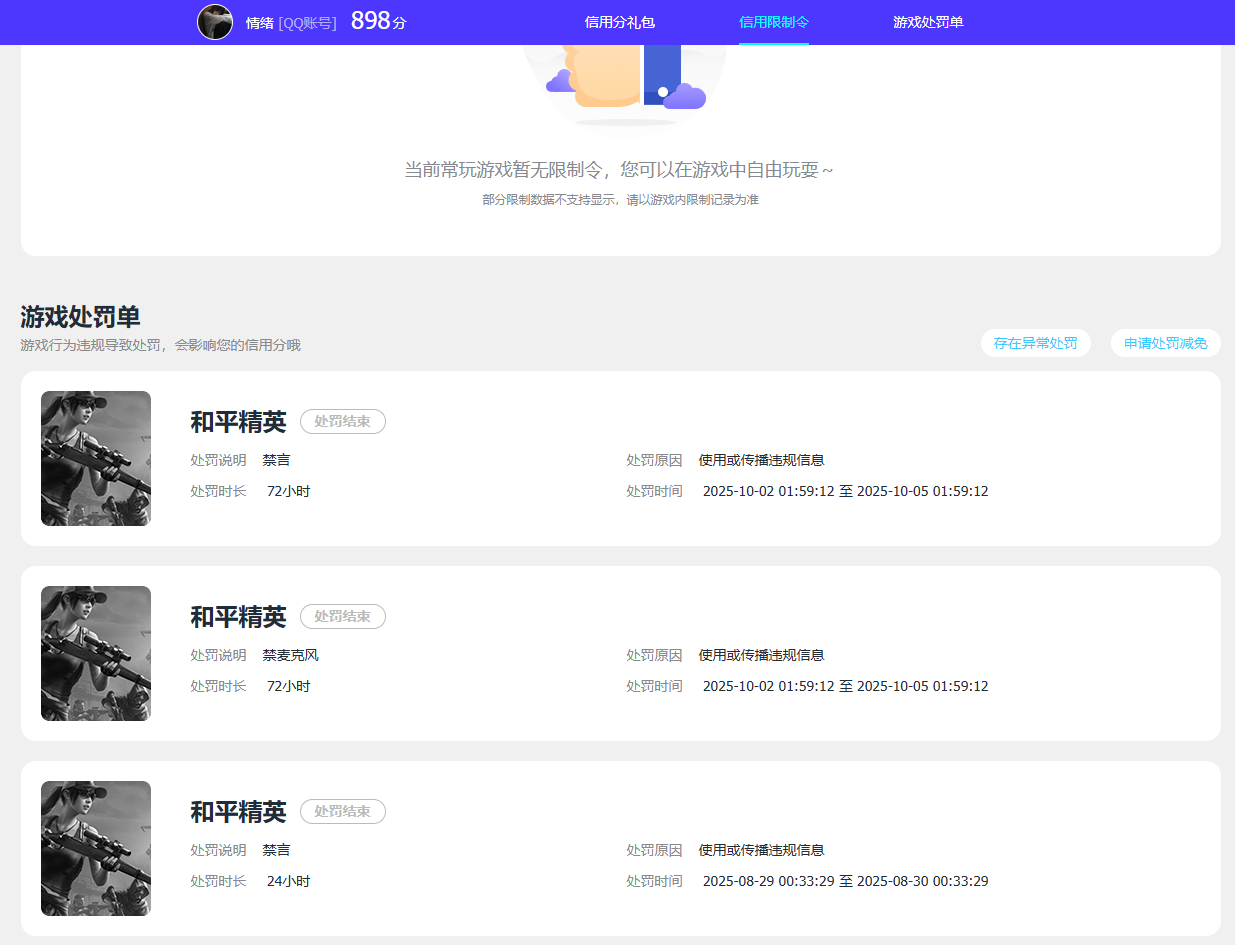The image size is (1235, 945).
Task: Click 和平精英 title of 24小时 record
Action: coord(238,812)
